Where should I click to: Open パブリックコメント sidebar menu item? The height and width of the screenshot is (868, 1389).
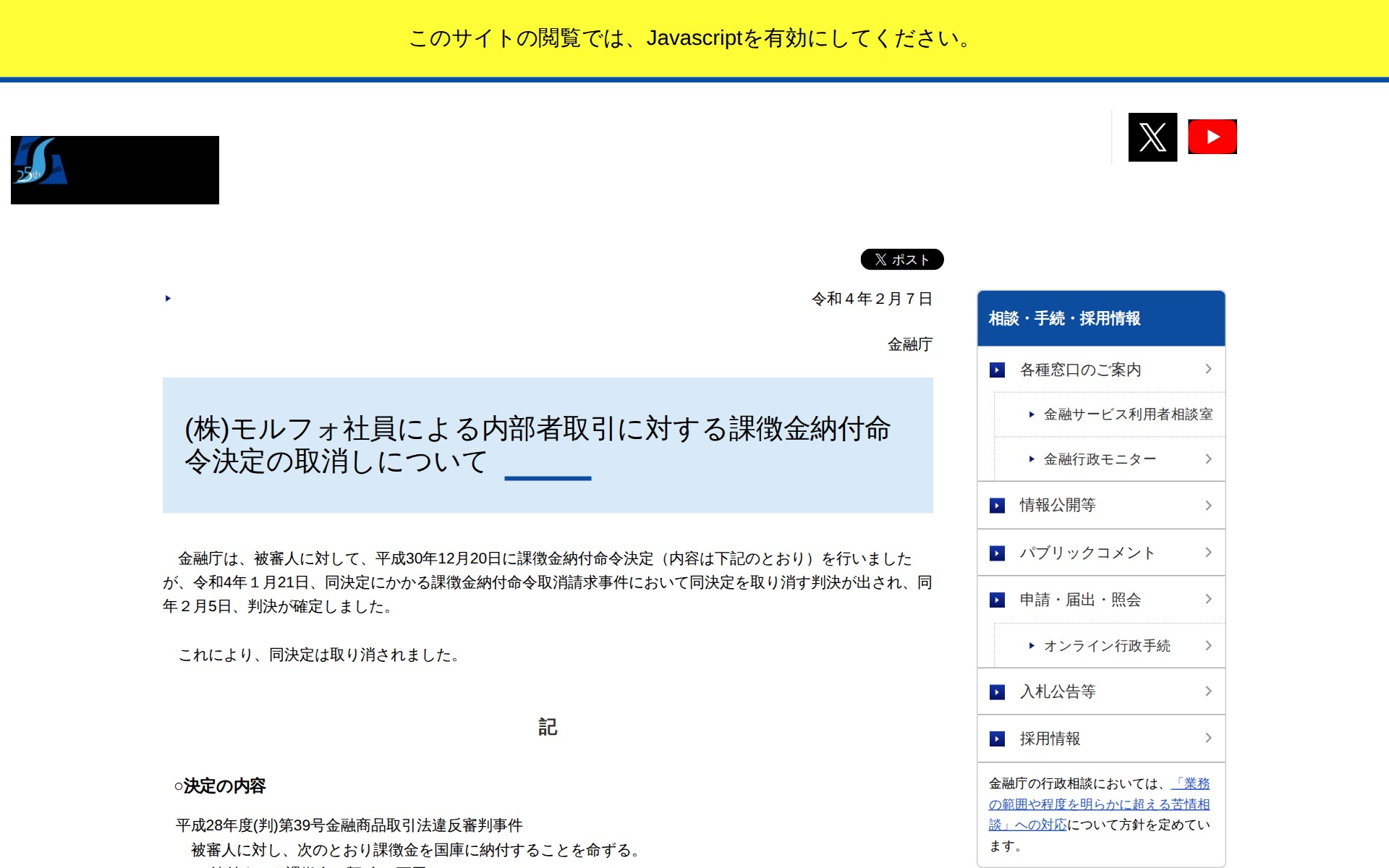(1087, 553)
